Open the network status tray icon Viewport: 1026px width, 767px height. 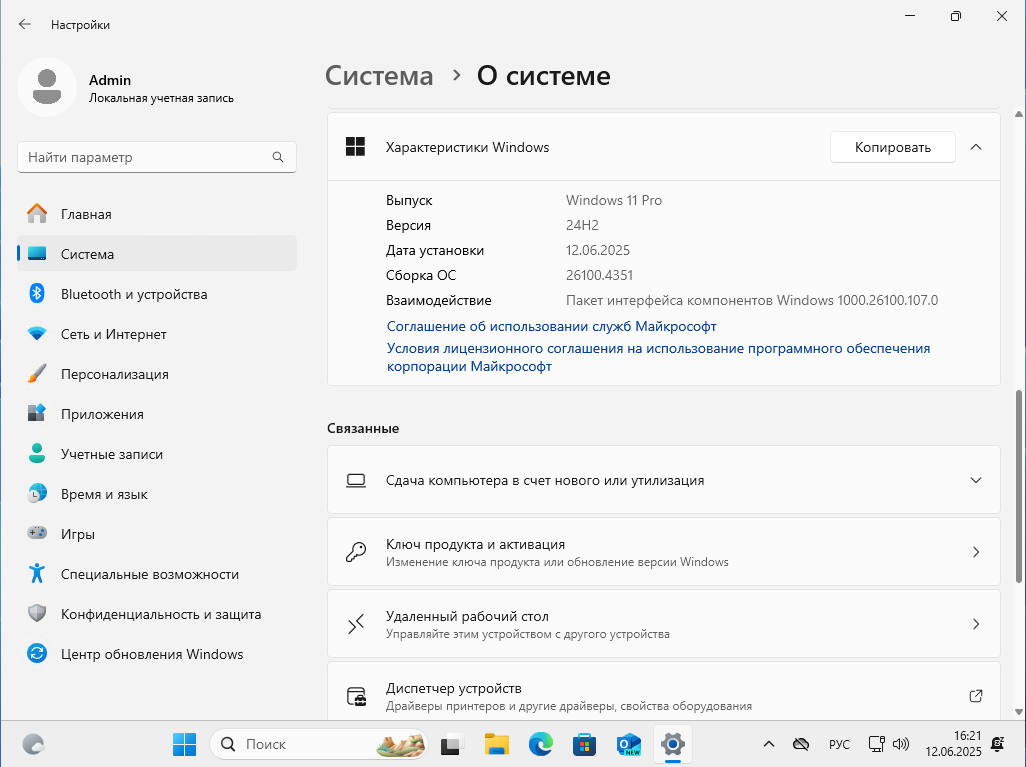pos(876,744)
